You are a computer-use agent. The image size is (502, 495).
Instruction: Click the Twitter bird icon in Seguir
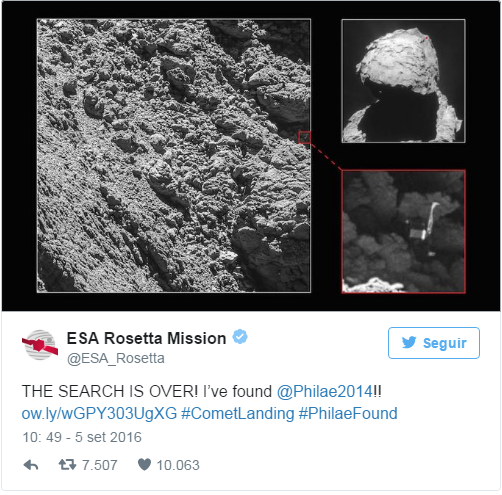click(409, 342)
